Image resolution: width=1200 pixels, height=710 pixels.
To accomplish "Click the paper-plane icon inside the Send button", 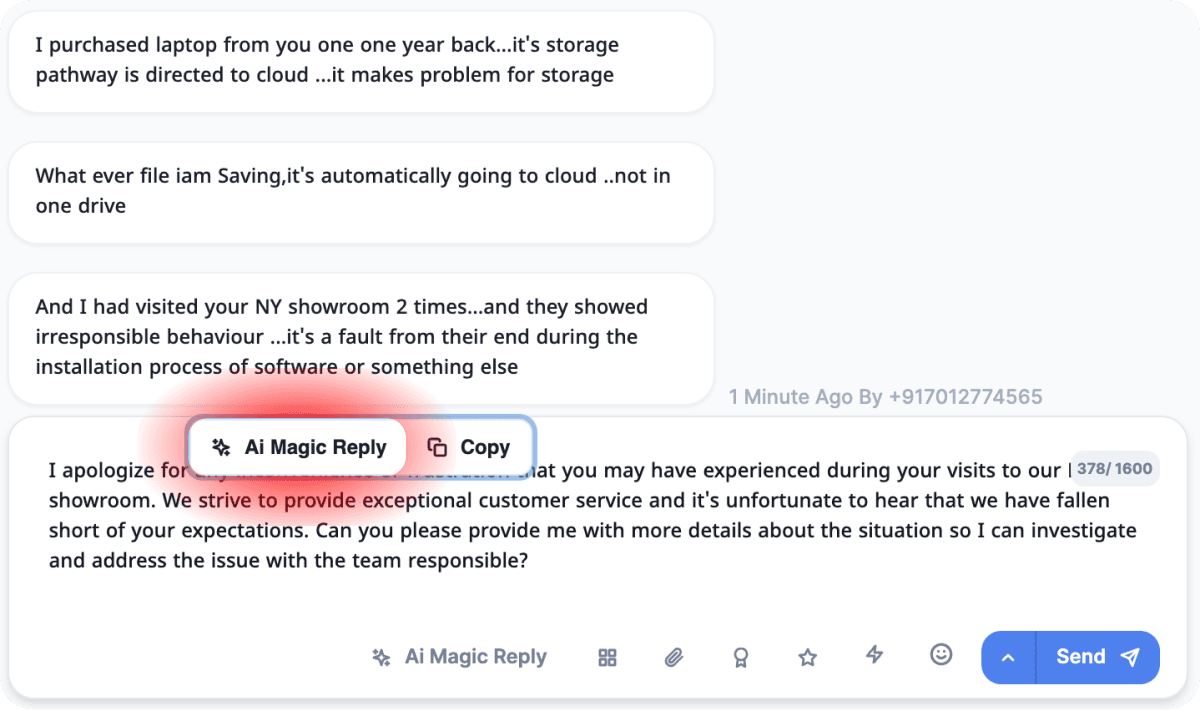I will tap(1130, 657).
